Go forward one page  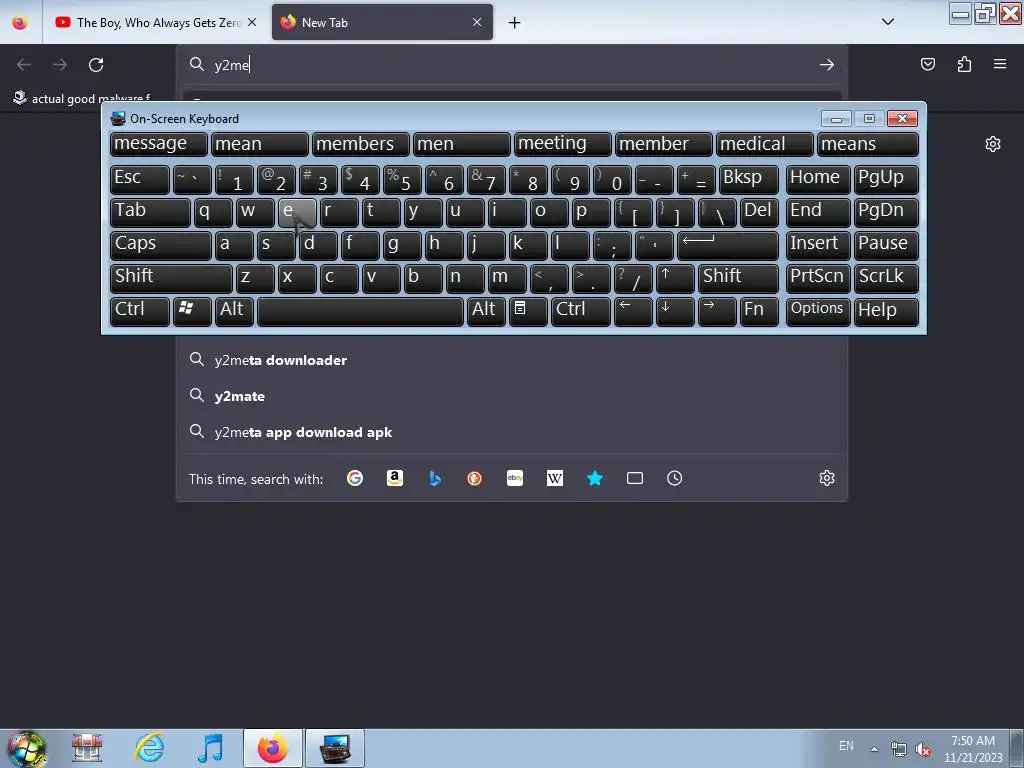60,65
